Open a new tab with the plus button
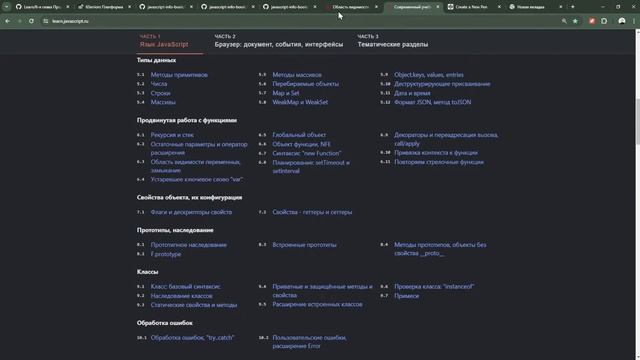Image resolution: width=640 pixels, height=360 pixels. (573, 7)
